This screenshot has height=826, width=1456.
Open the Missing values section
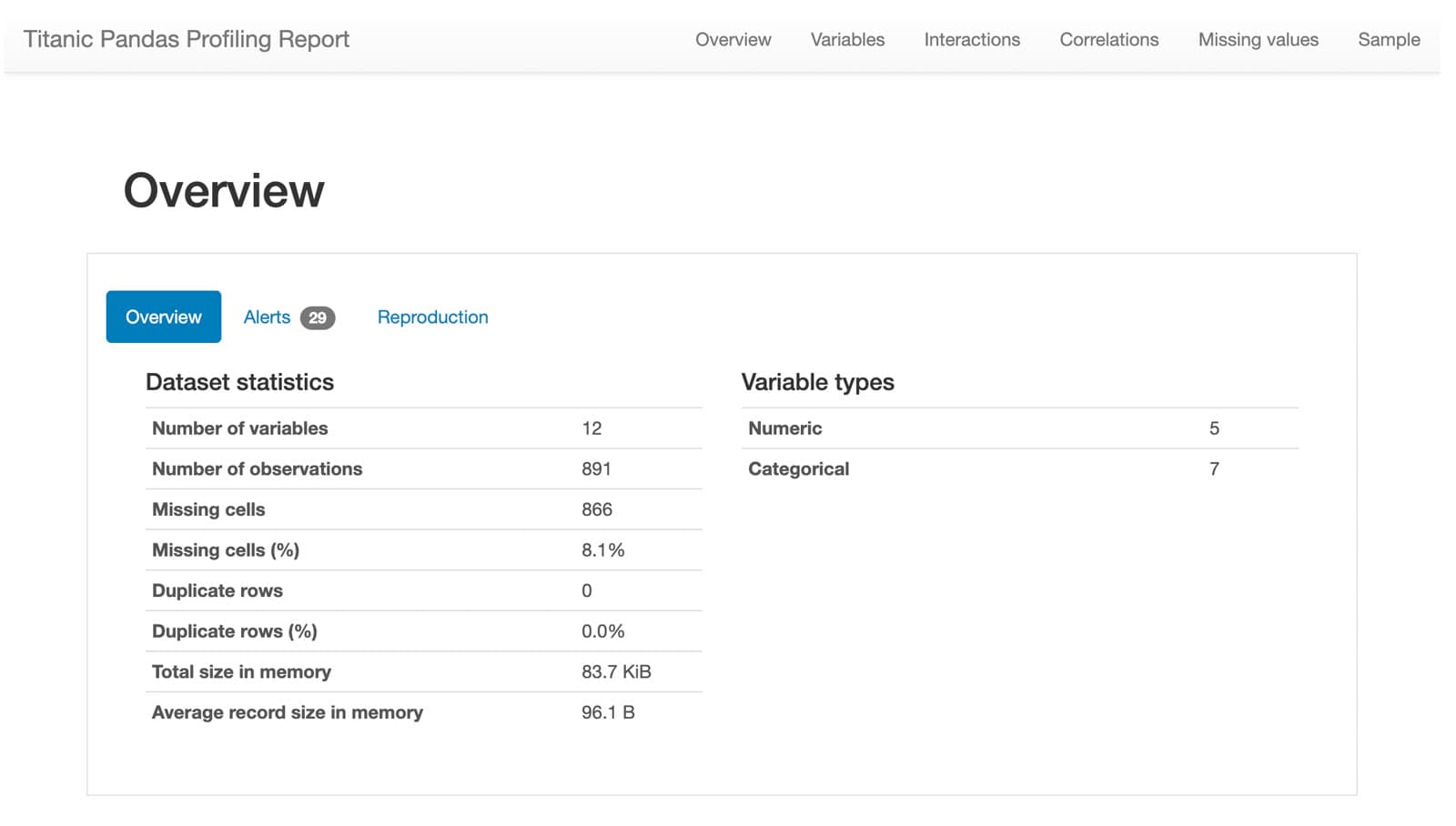pyautogui.click(x=1258, y=39)
